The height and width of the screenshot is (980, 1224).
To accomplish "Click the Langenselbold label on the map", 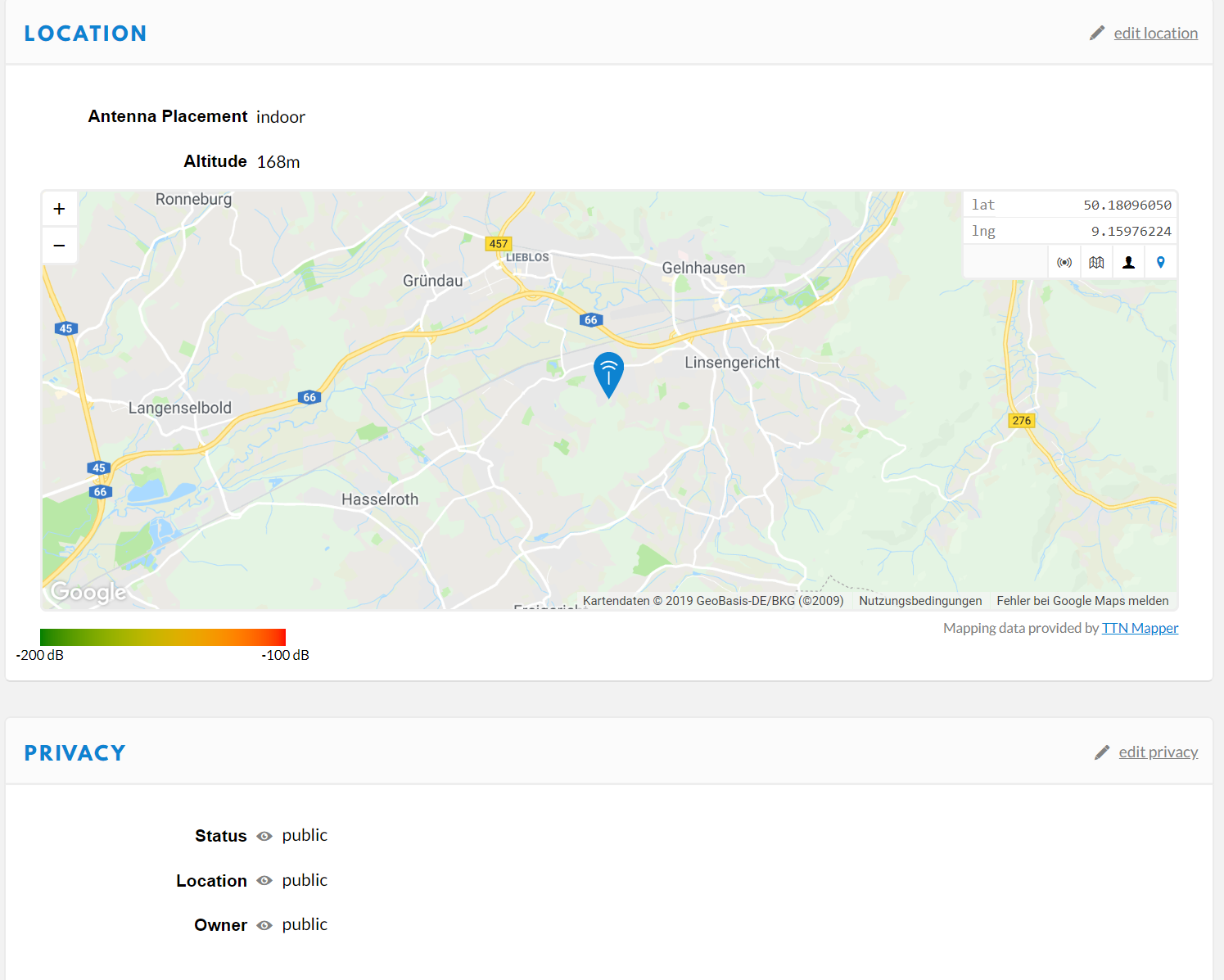I will [x=179, y=408].
